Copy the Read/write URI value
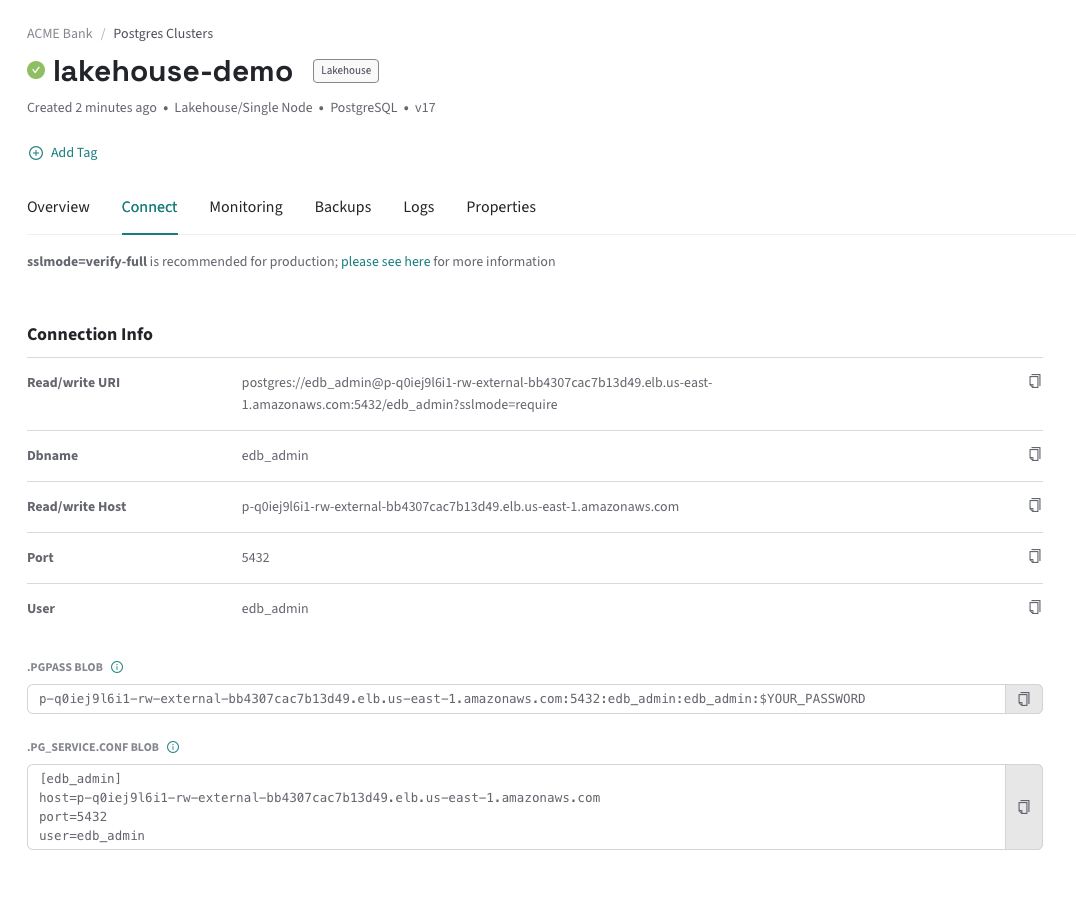The width and height of the screenshot is (1076, 897). click(1035, 381)
